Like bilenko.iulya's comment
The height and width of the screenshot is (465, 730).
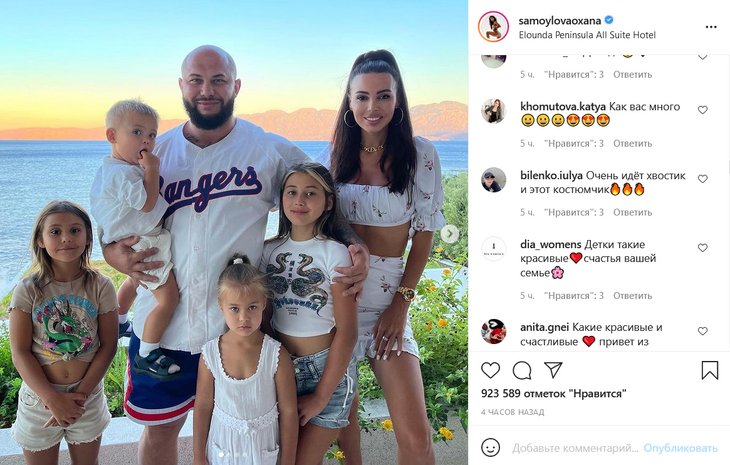pos(703,179)
